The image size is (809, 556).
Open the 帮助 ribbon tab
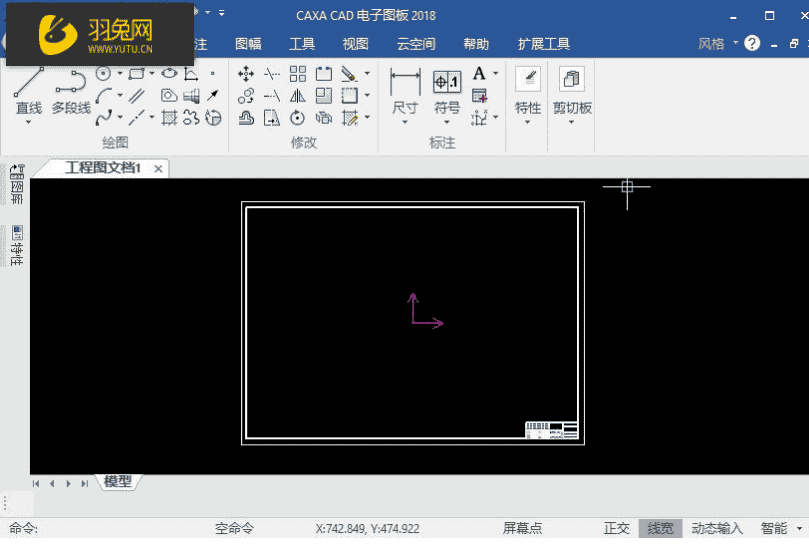pos(476,44)
